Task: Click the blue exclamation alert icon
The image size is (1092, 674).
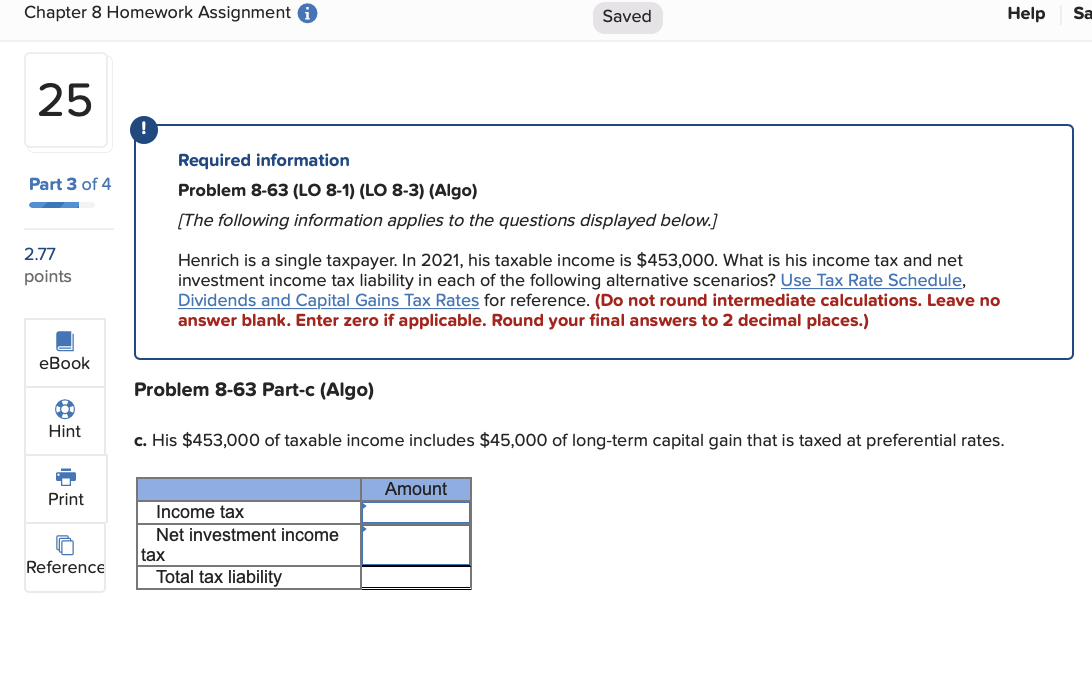Action: pos(143,129)
